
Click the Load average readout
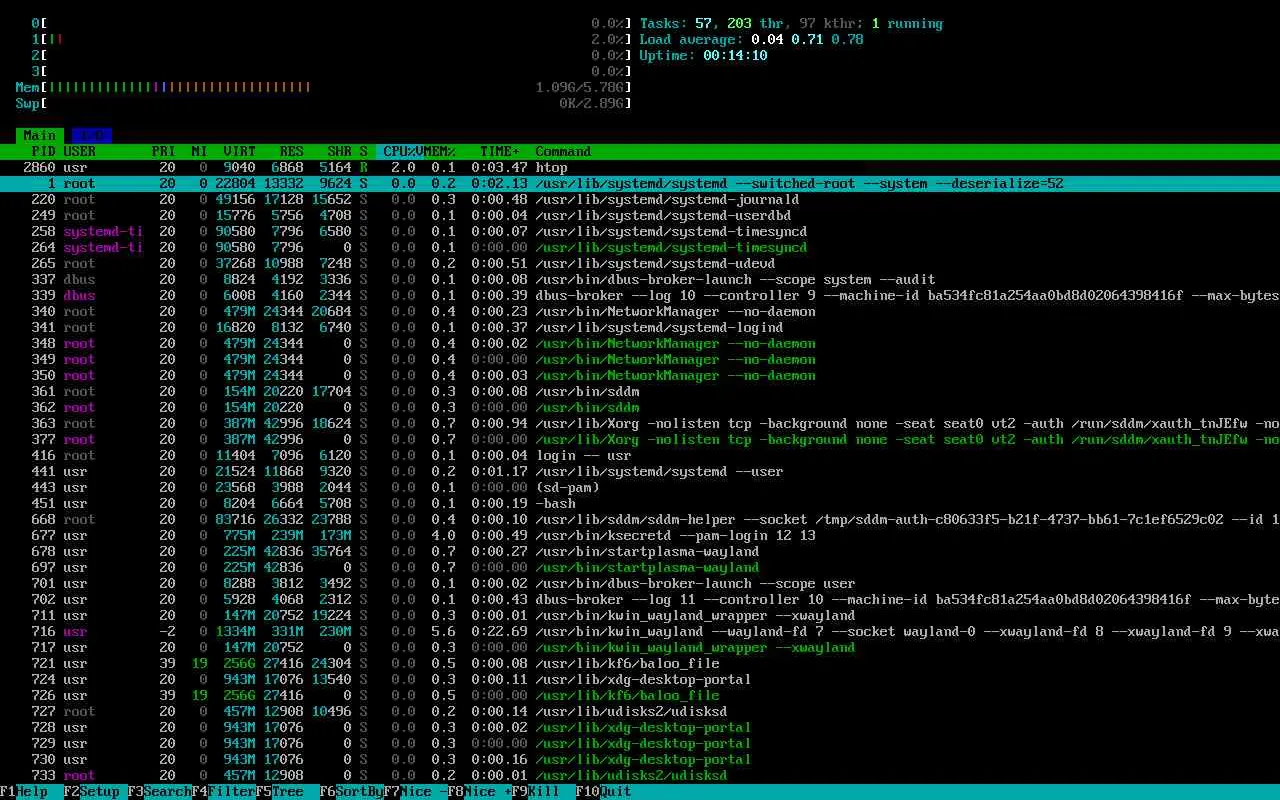(x=751, y=39)
